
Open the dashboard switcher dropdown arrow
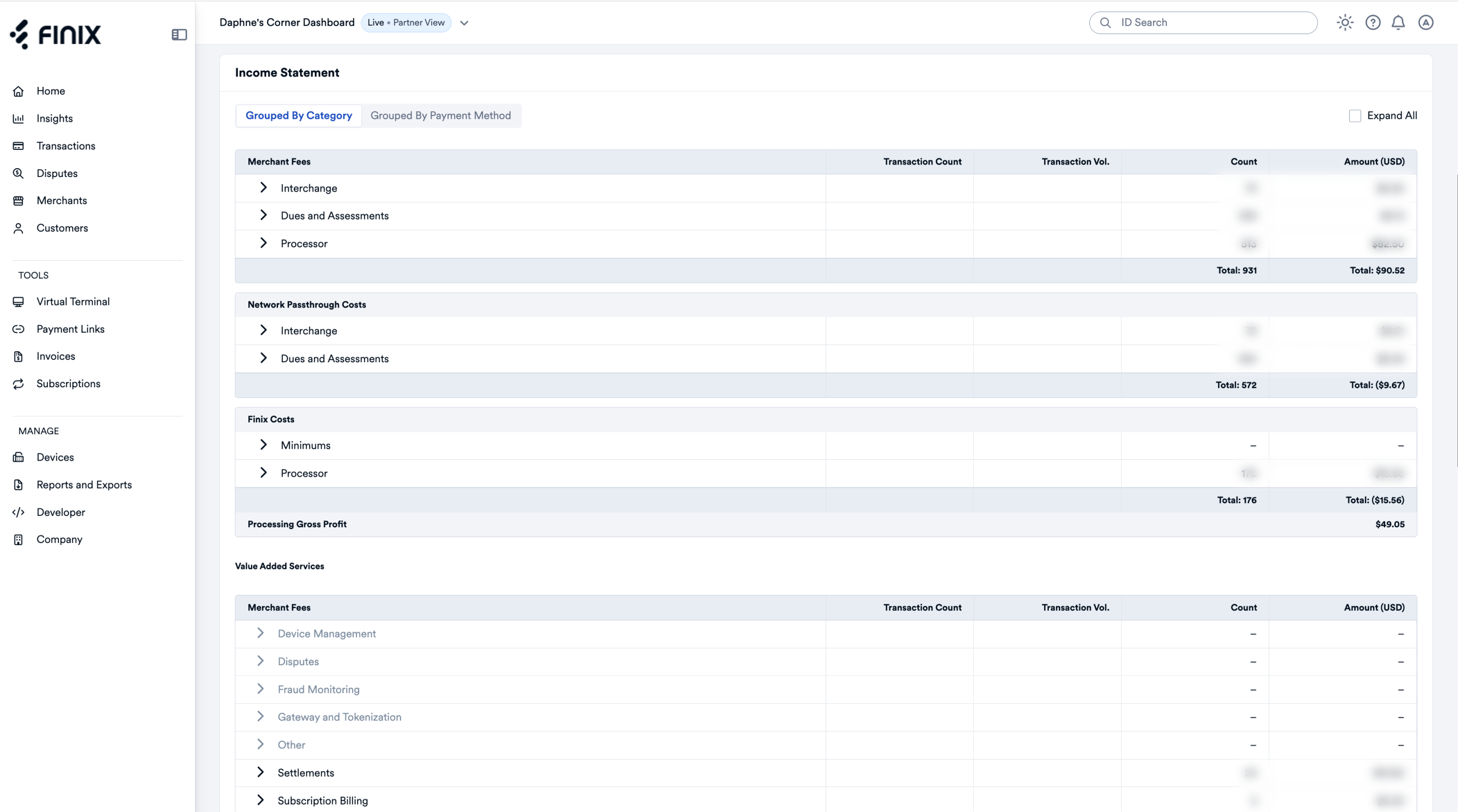click(x=464, y=23)
